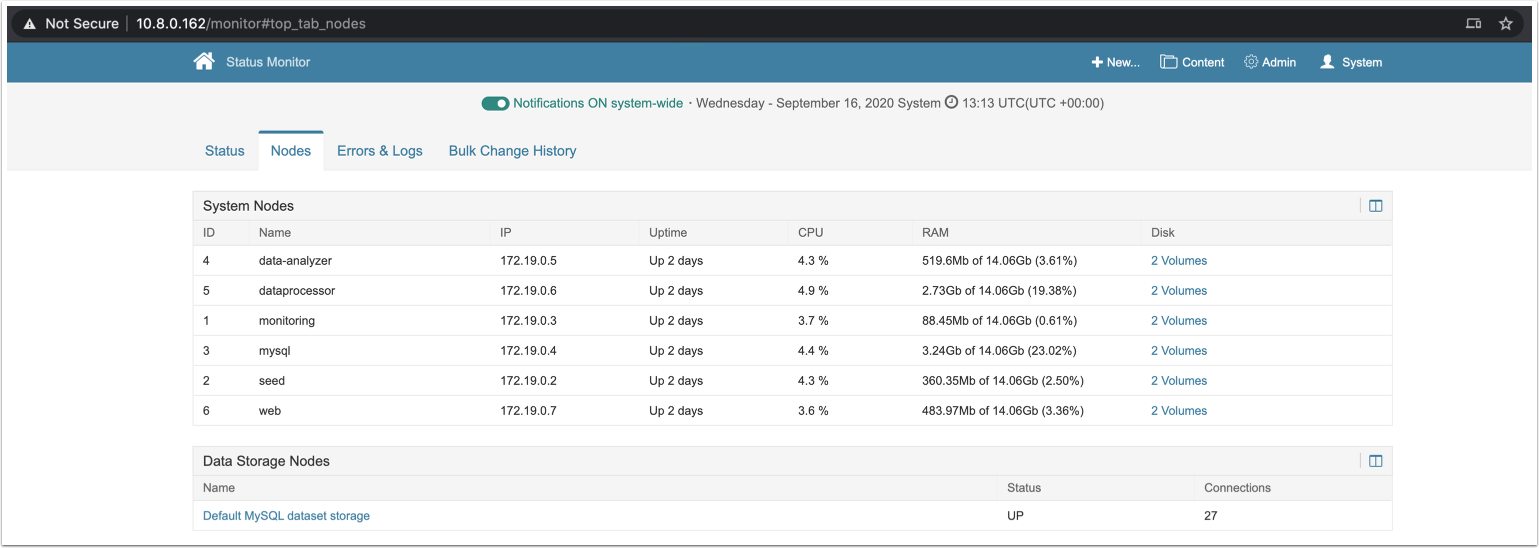Click column chooser icon in System Nodes
Viewport: 1539px width, 548px height.
pos(1375,206)
